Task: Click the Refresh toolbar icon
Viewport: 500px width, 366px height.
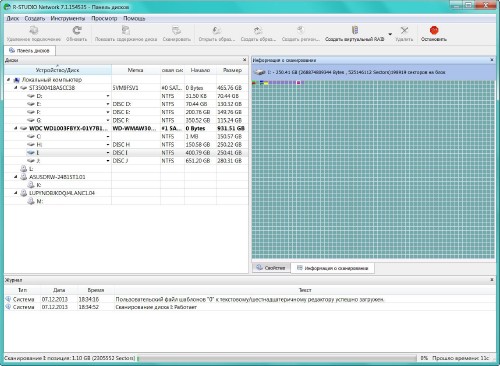Action: coord(77,31)
